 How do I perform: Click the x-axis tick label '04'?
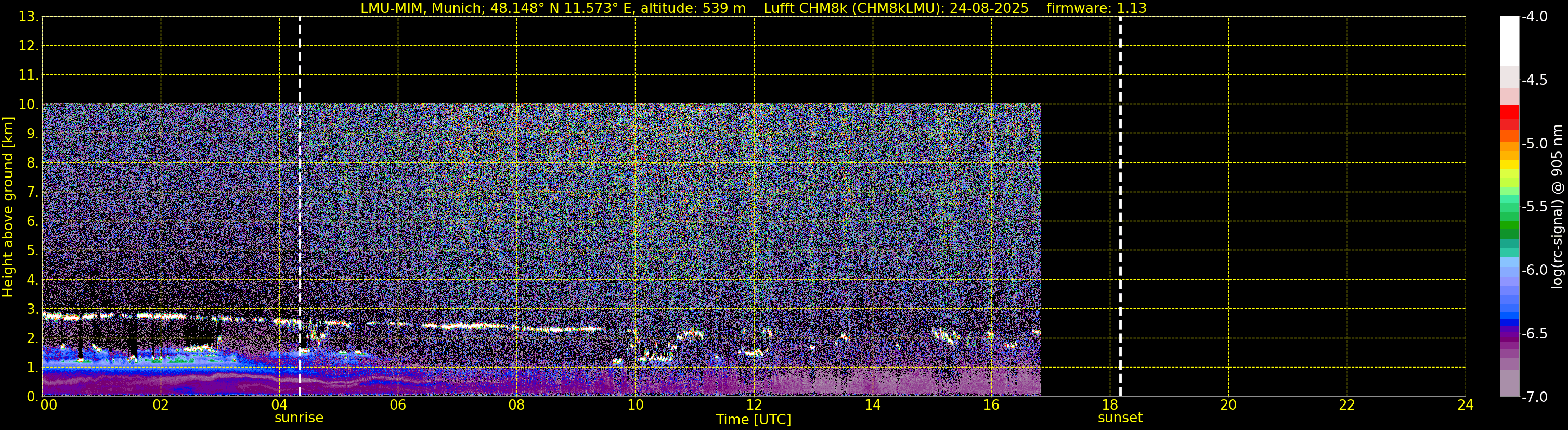279,405
